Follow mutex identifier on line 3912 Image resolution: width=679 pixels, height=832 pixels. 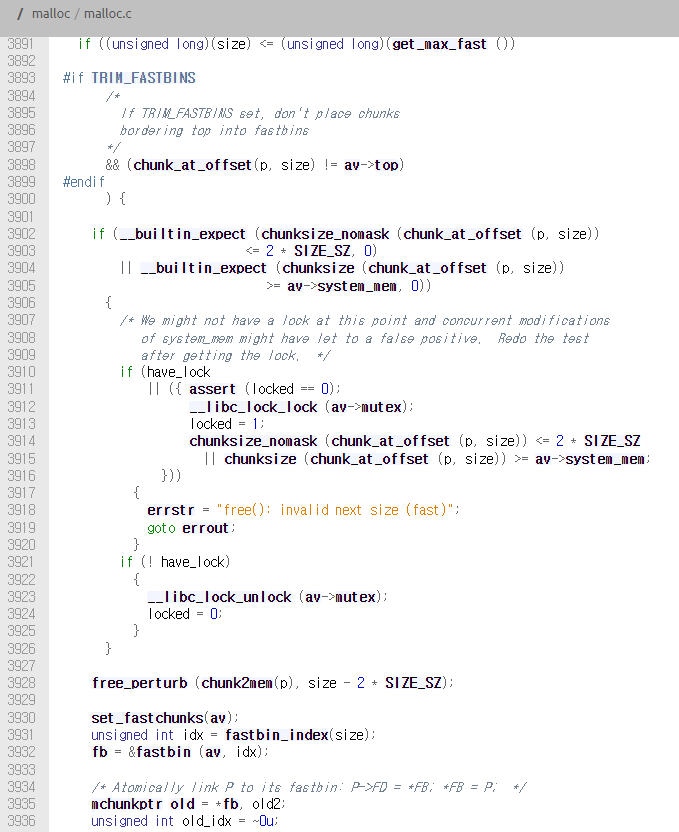(381, 407)
